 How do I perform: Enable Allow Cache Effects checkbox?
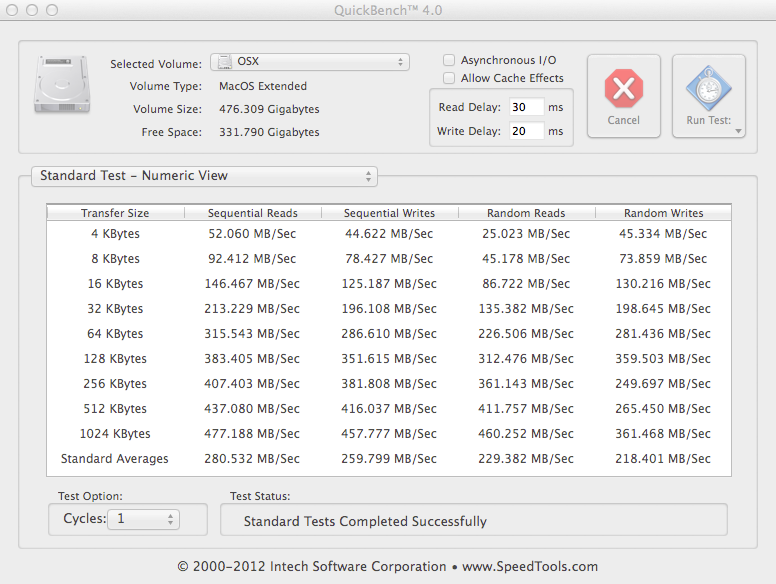pos(449,78)
